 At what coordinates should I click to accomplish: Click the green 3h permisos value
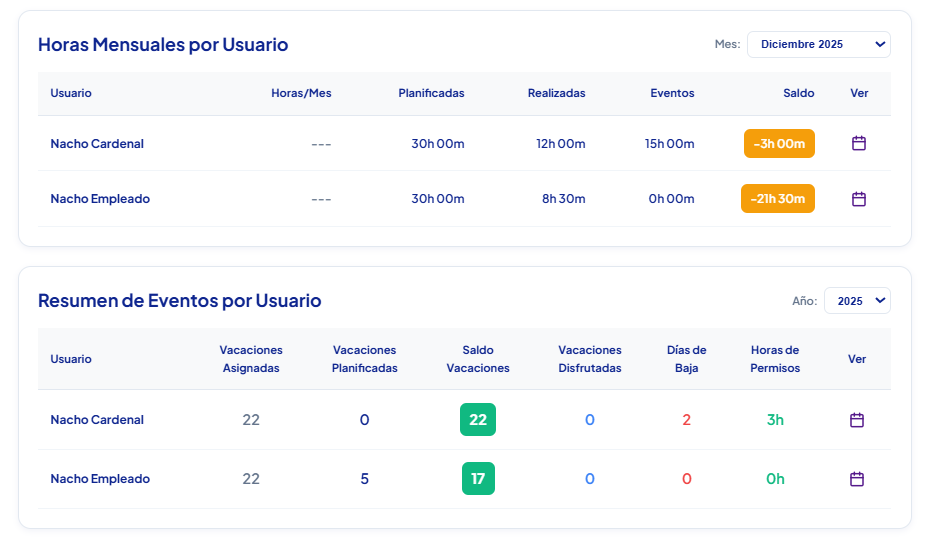[775, 419]
